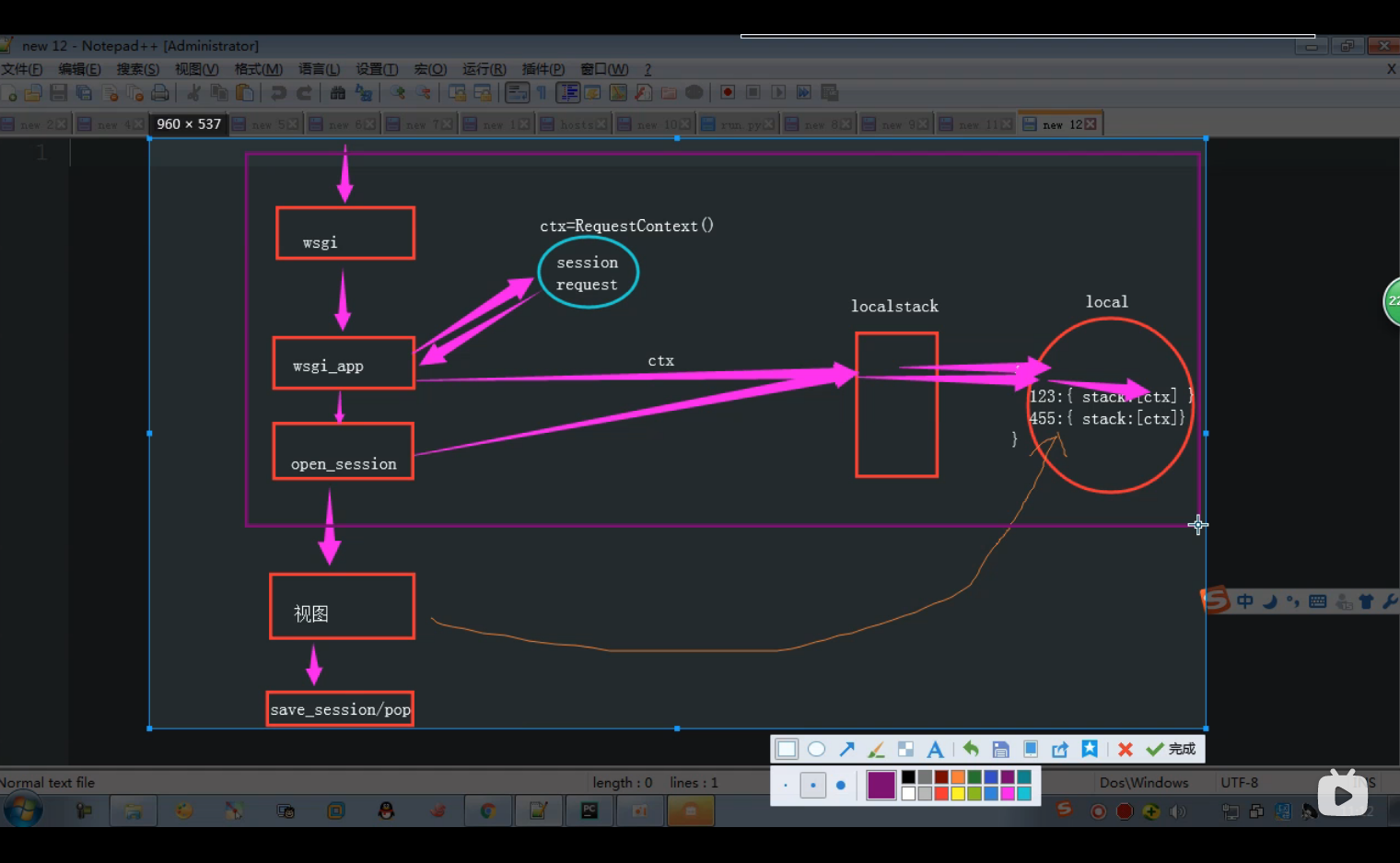1400x863 pixels.
Task: Switch to the run.py tab
Action: (x=737, y=124)
